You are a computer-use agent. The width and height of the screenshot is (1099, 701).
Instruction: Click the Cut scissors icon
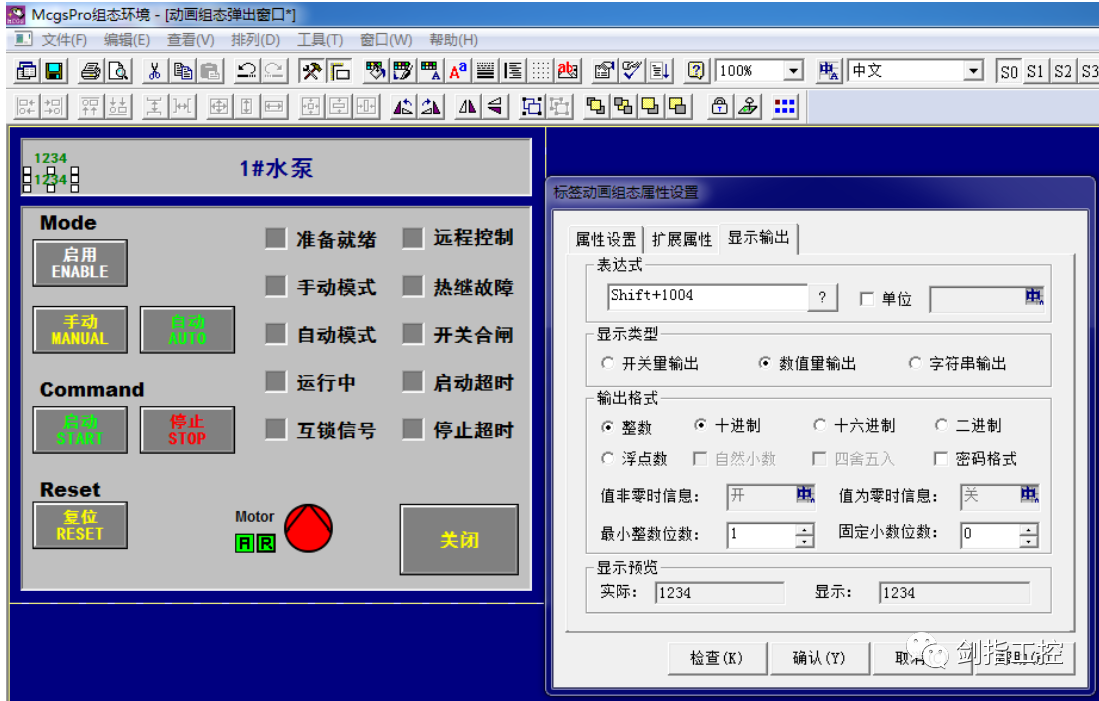coord(155,71)
